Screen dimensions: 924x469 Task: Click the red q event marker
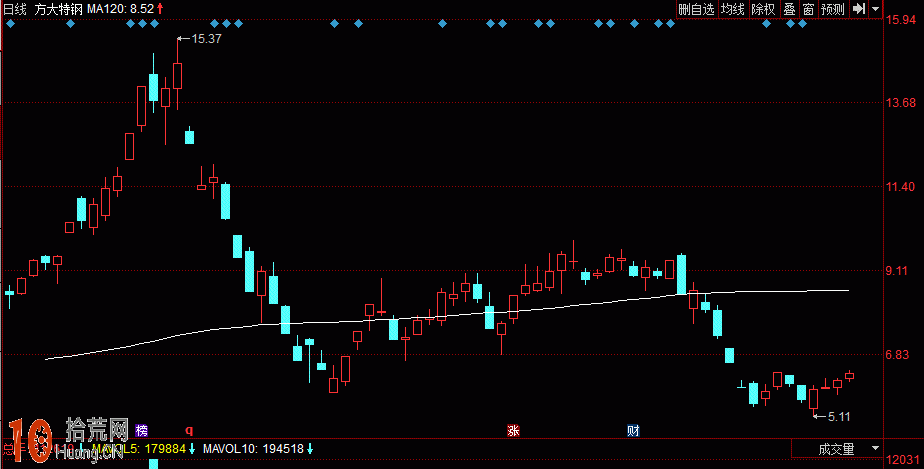(x=190, y=430)
